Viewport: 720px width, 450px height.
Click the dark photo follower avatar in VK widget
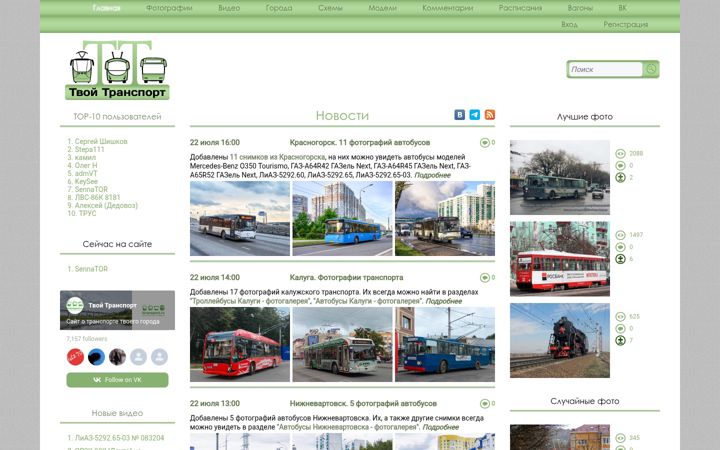click(118, 357)
